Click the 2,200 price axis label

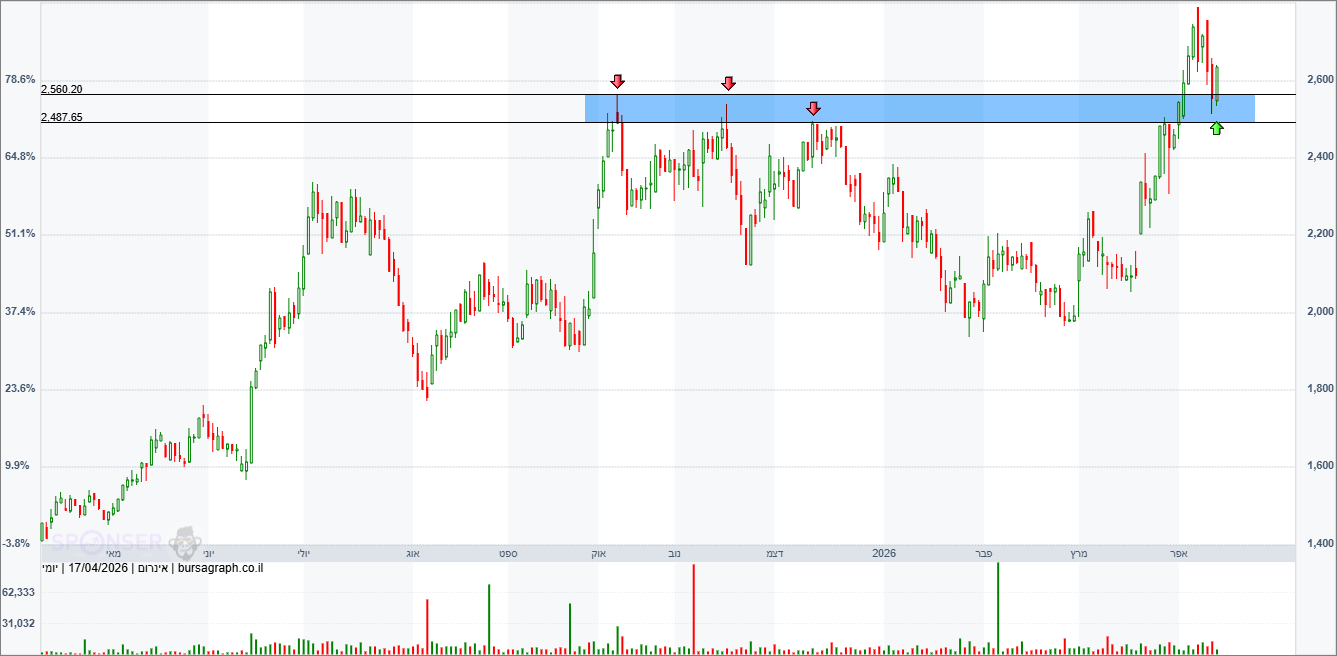1319,234
